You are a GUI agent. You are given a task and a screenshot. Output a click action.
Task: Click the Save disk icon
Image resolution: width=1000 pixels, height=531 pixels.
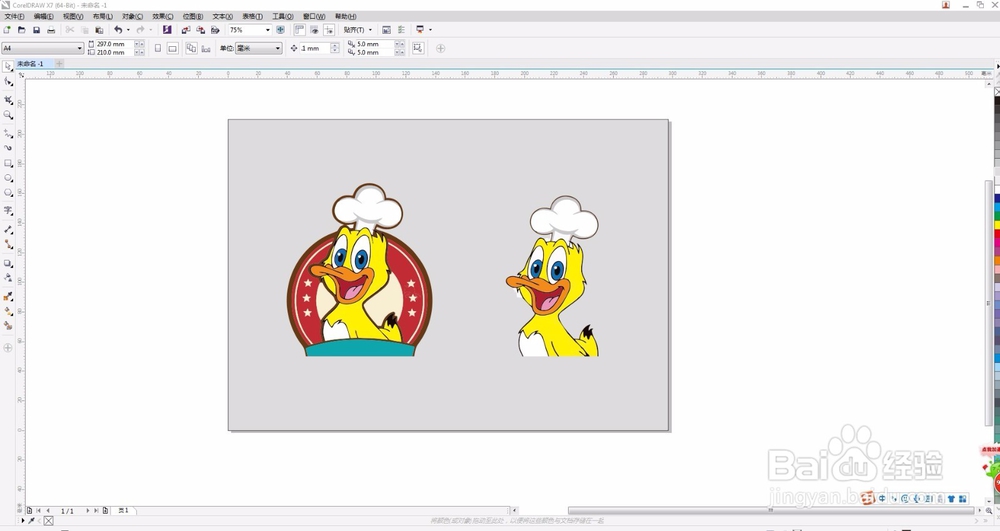tap(36, 30)
